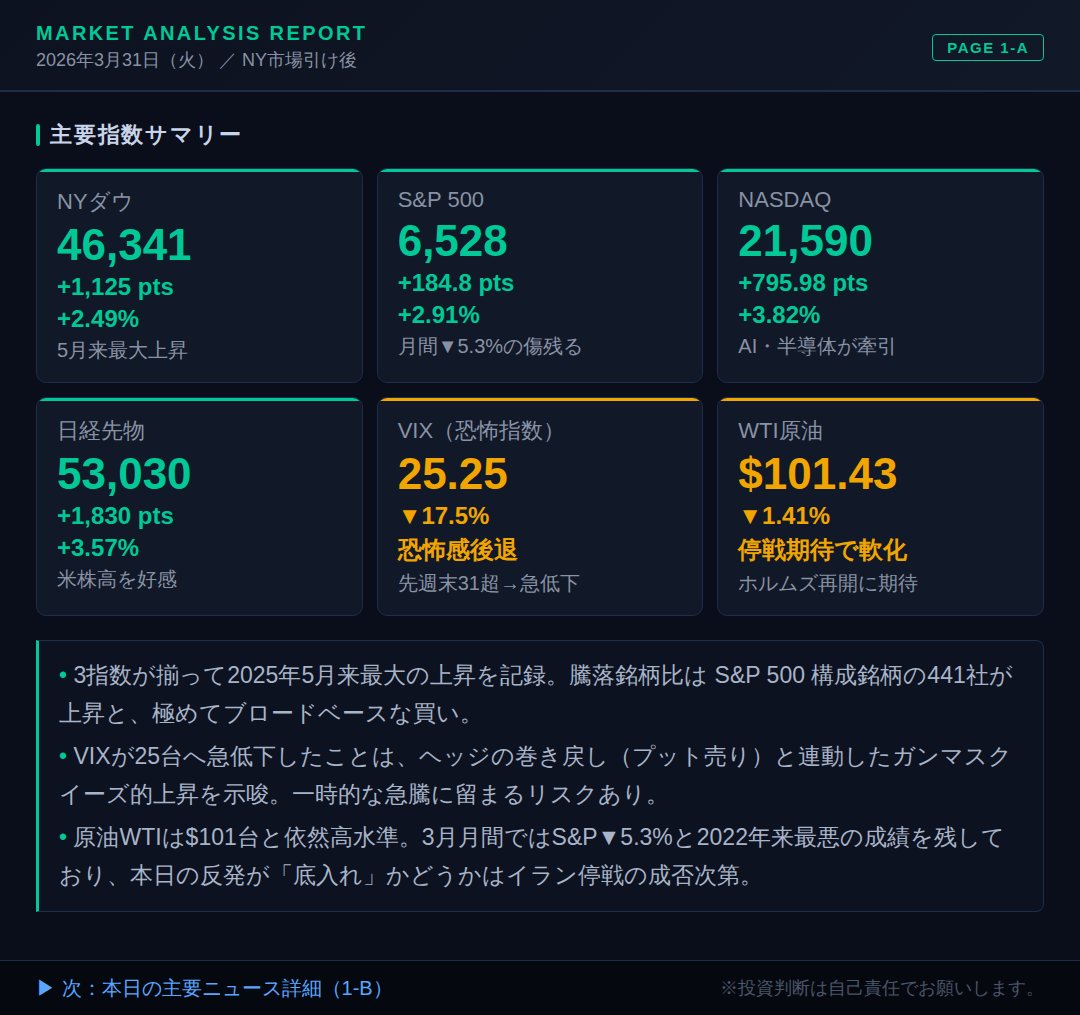This screenshot has height=1015, width=1080.
Task: Click the ▼ indicator on WTI原油 card
Action: tap(749, 516)
